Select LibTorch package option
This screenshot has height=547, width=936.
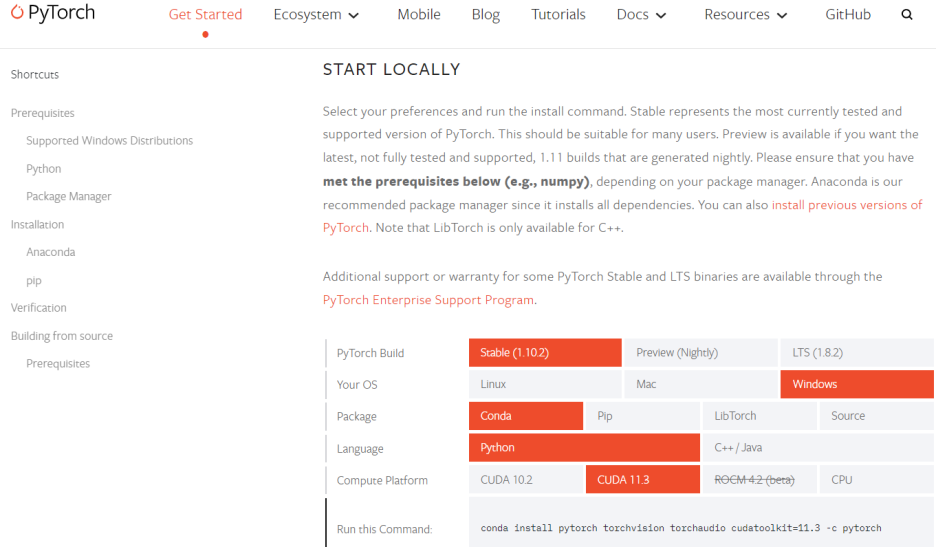pyautogui.click(x=759, y=416)
